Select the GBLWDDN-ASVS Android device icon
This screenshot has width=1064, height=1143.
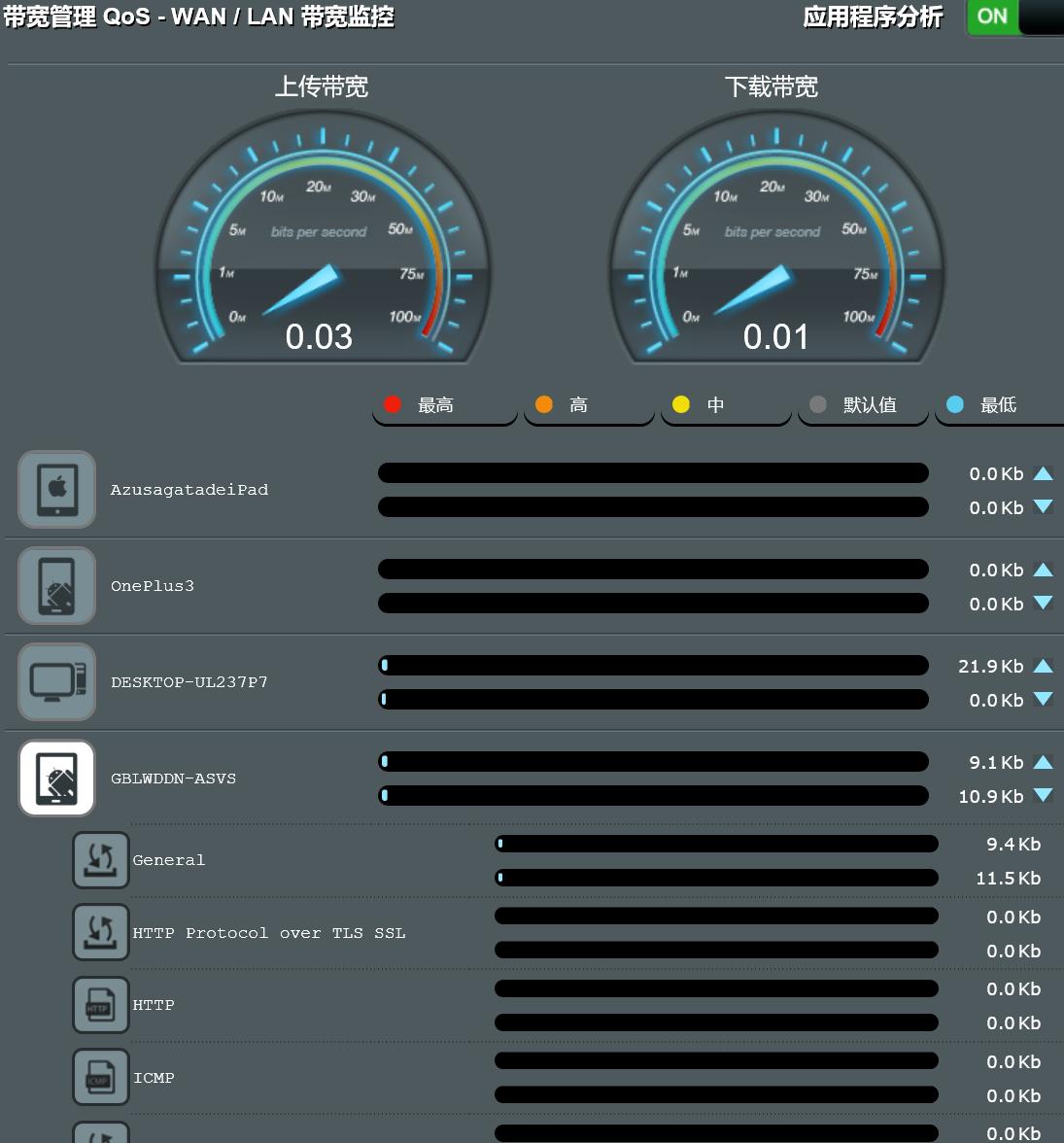55,778
